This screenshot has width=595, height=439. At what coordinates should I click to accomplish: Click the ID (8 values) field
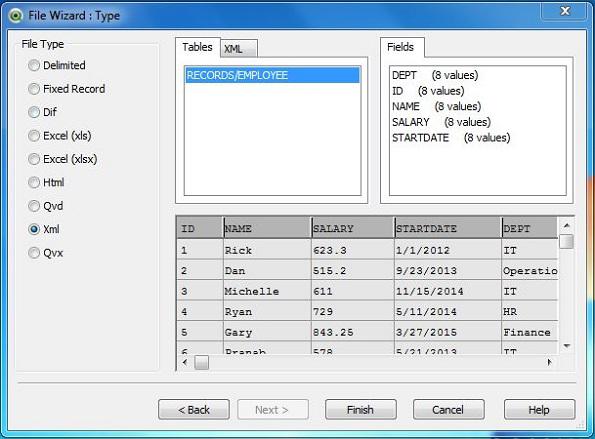(x=428, y=91)
